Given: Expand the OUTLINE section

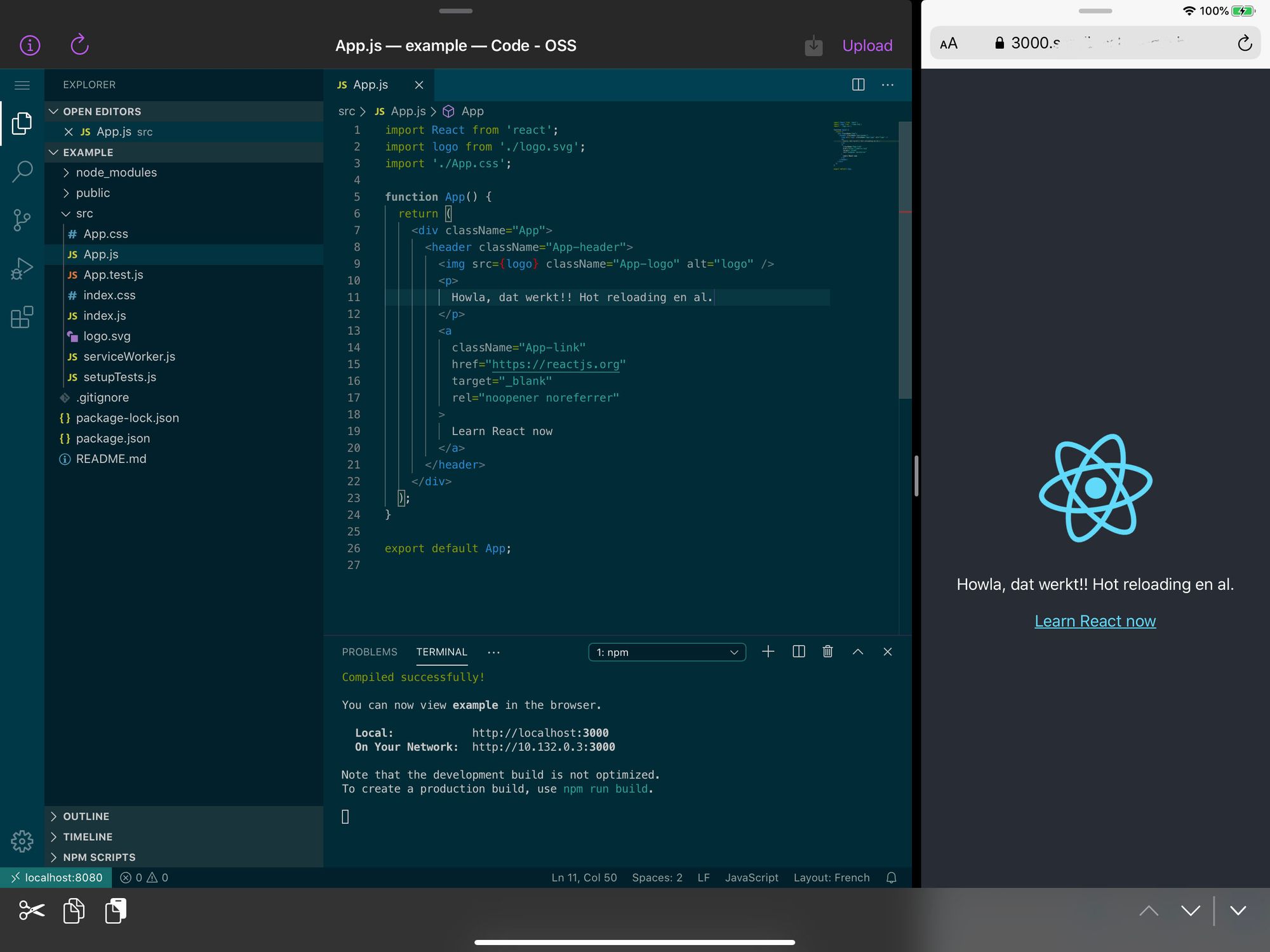Looking at the screenshot, I should pos(86,817).
